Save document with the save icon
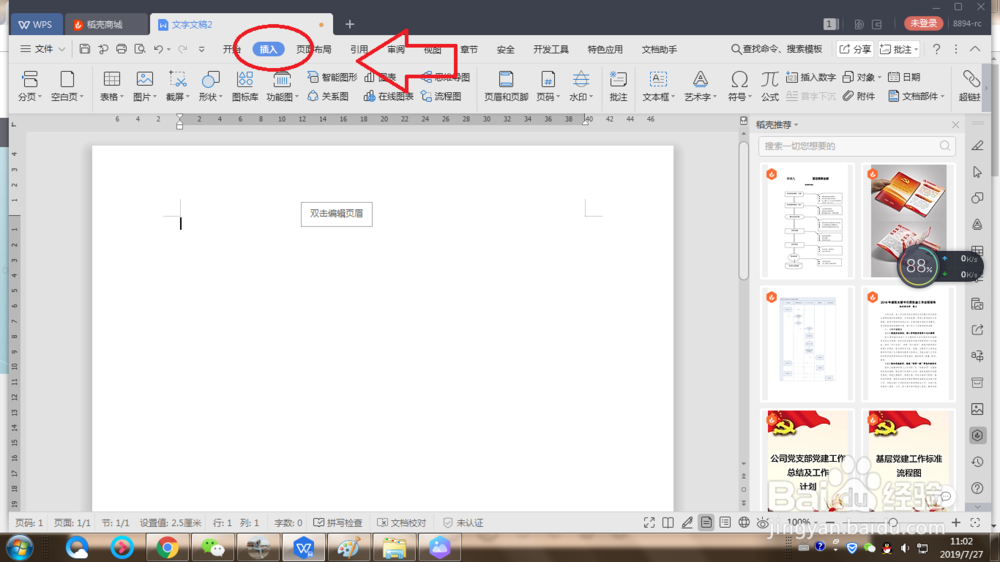 pyautogui.click(x=84, y=49)
